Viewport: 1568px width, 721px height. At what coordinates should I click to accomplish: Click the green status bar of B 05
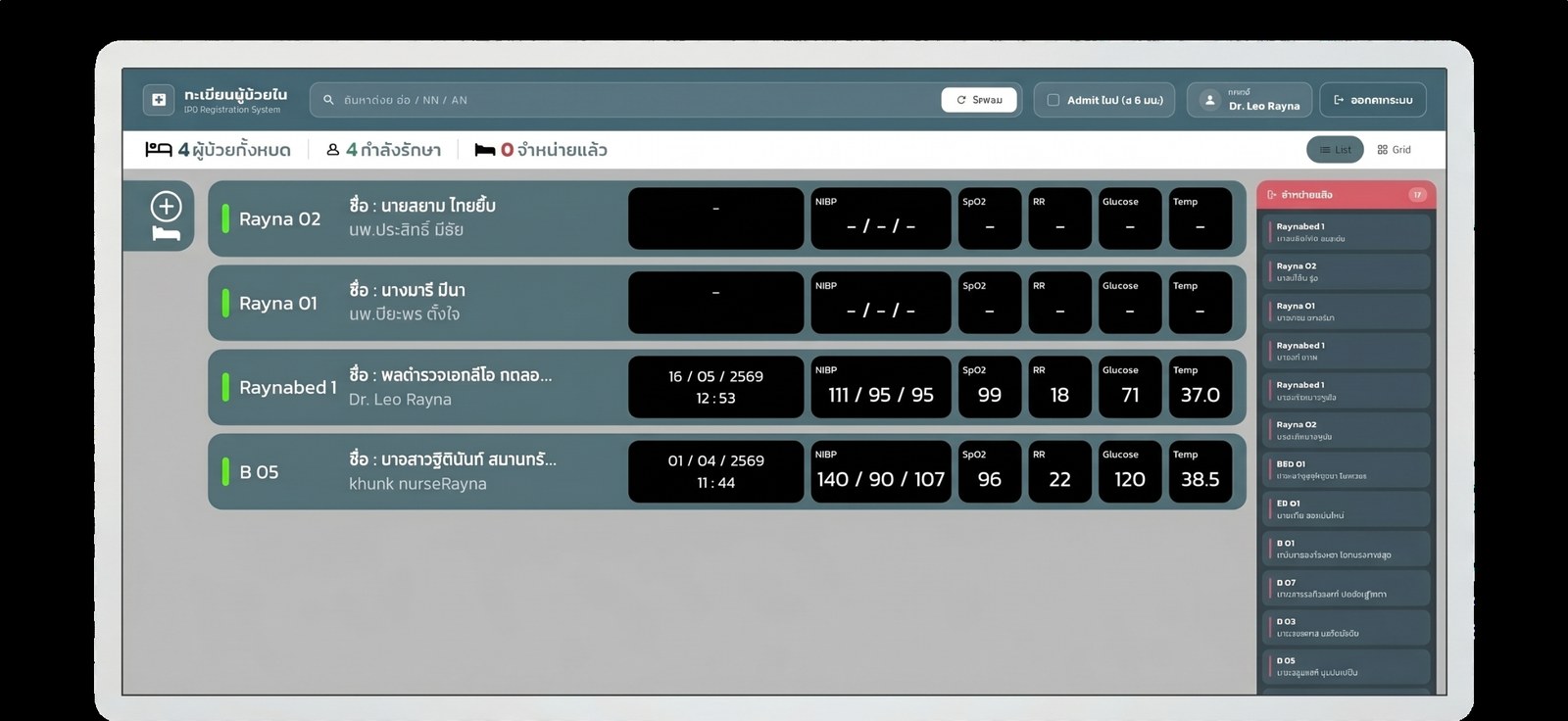pyautogui.click(x=225, y=471)
